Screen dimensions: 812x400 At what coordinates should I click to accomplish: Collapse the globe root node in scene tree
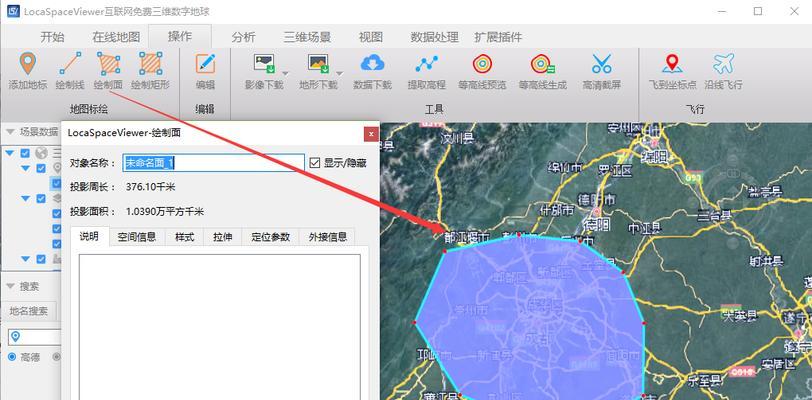(10, 153)
